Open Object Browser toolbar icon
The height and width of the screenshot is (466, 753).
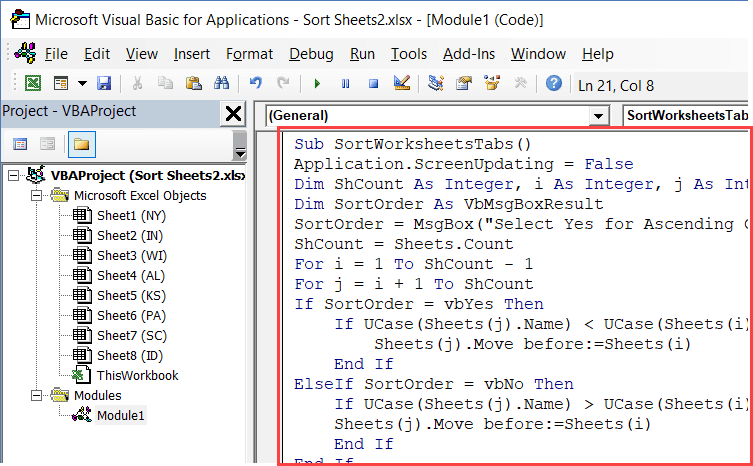492,83
